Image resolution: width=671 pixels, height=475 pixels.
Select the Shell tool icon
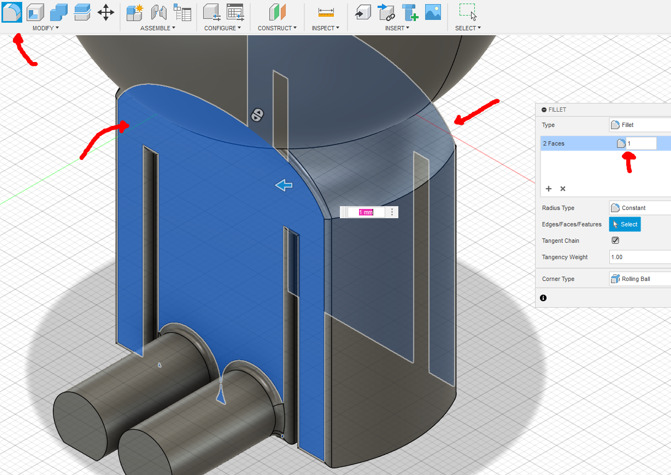click(35, 12)
